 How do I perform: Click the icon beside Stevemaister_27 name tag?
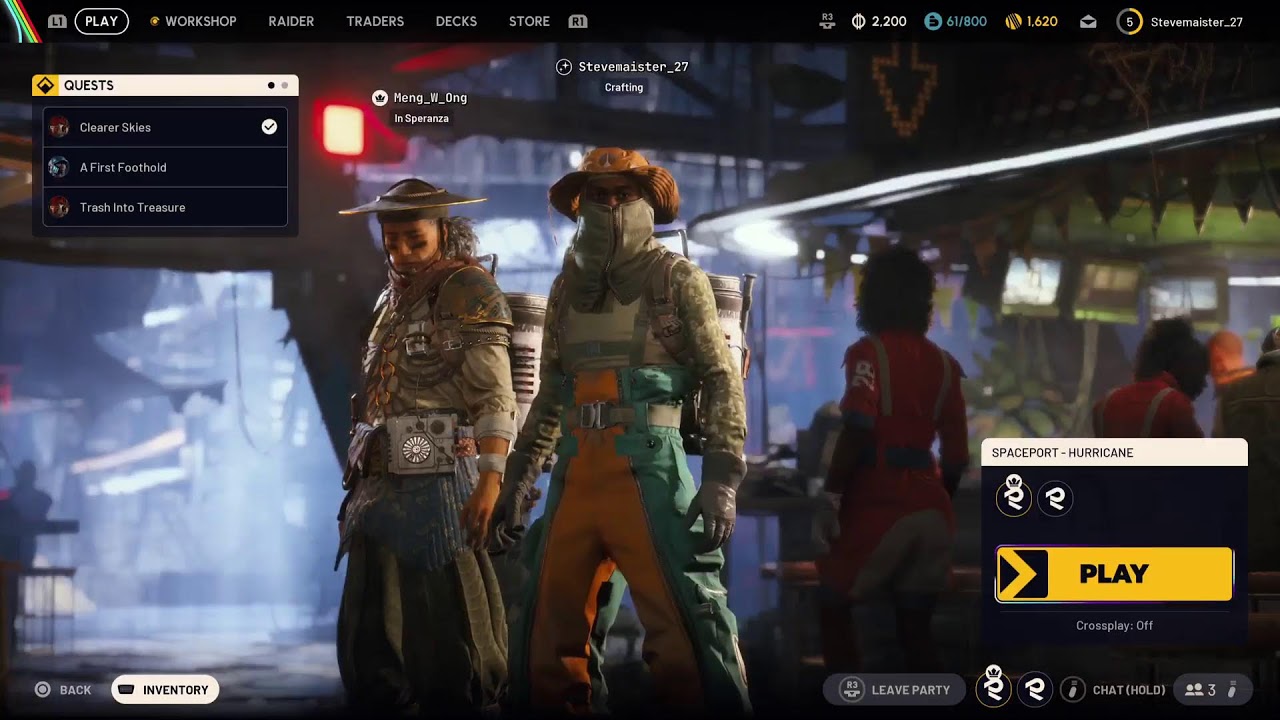564,67
